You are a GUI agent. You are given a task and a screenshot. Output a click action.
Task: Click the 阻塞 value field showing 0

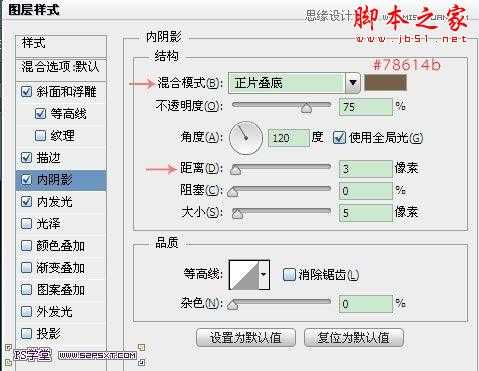366,191
